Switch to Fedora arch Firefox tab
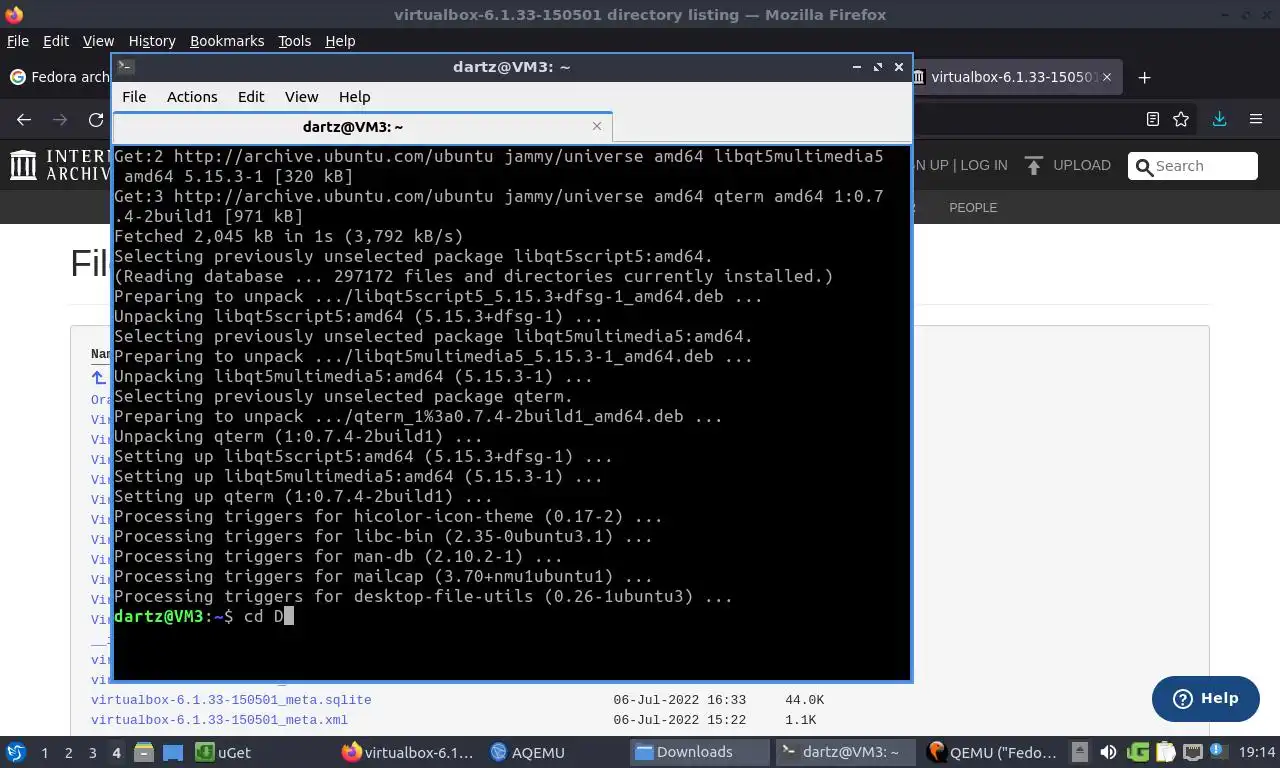The image size is (1280, 768). pyautogui.click(x=58, y=77)
